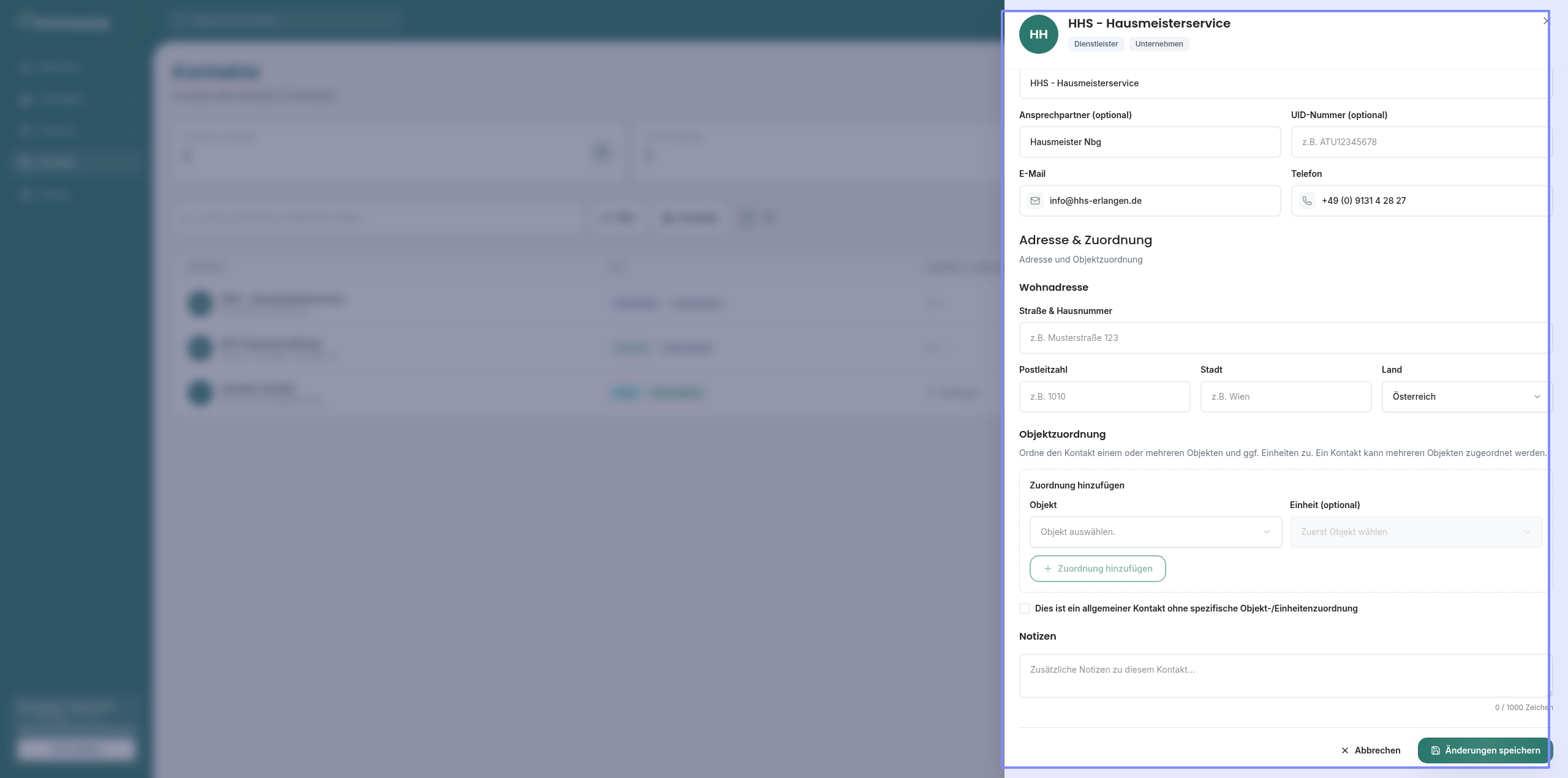The image size is (1568, 778).
Task: Click the Einheit (optional) dropdown
Action: click(1415, 532)
